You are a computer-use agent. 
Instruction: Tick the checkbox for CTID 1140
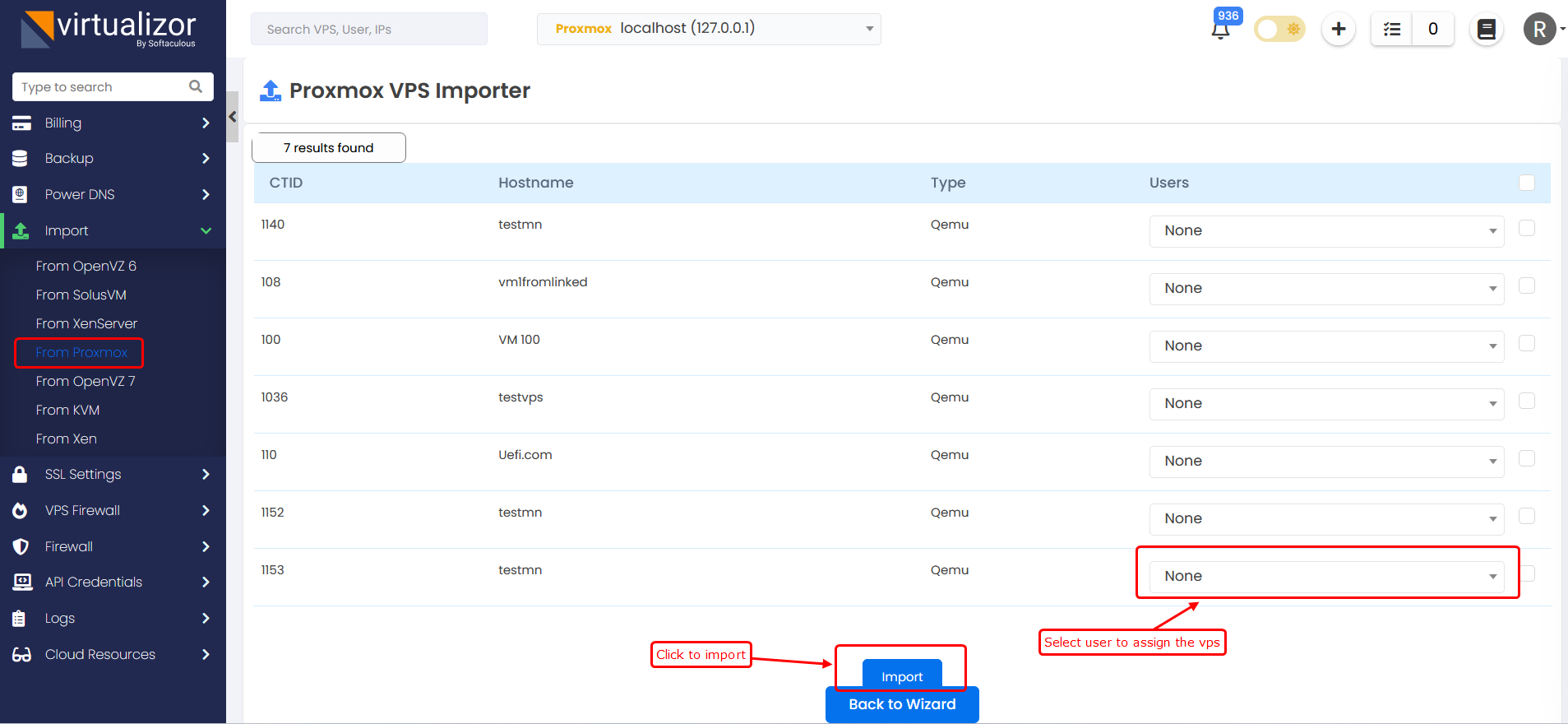coord(1527,228)
